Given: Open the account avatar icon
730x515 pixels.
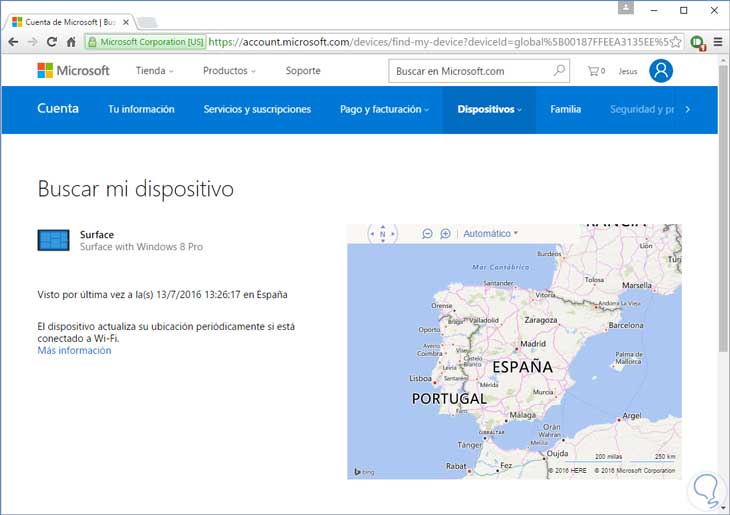Looking at the screenshot, I should [661, 71].
